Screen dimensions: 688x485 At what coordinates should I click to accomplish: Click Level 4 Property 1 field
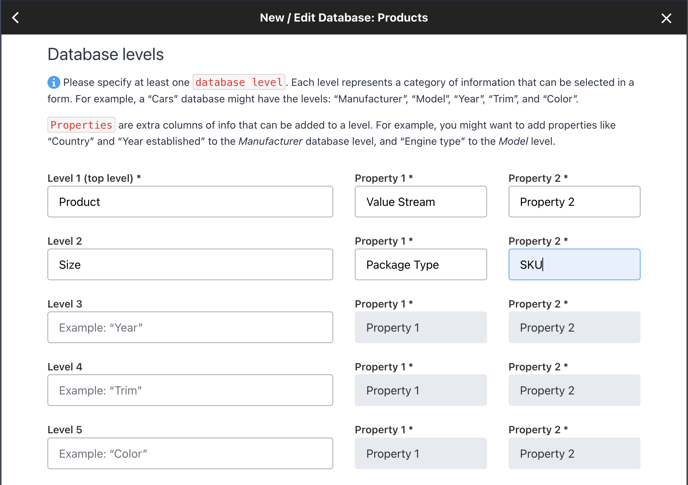point(420,390)
